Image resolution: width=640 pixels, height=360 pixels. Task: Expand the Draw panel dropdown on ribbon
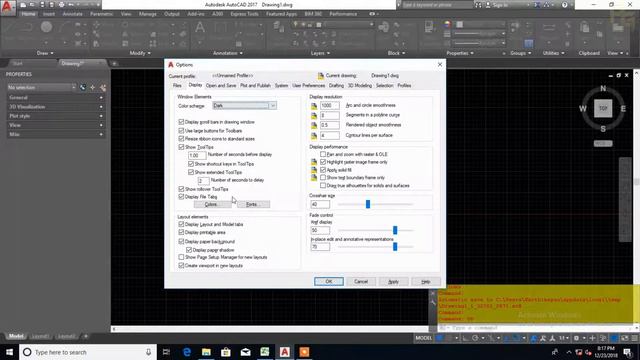[45, 53]
